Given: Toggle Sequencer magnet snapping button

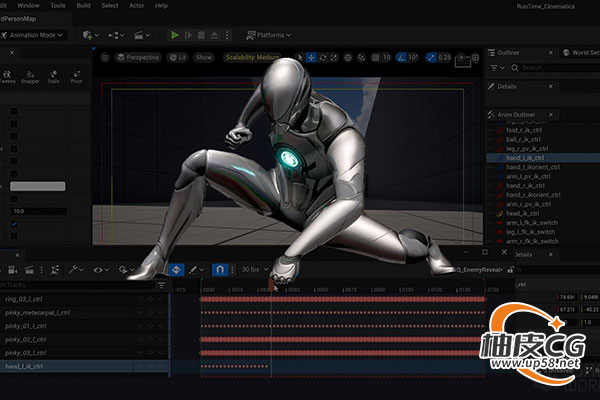Looking at the screenshot, I should click(x=220, y=270).
